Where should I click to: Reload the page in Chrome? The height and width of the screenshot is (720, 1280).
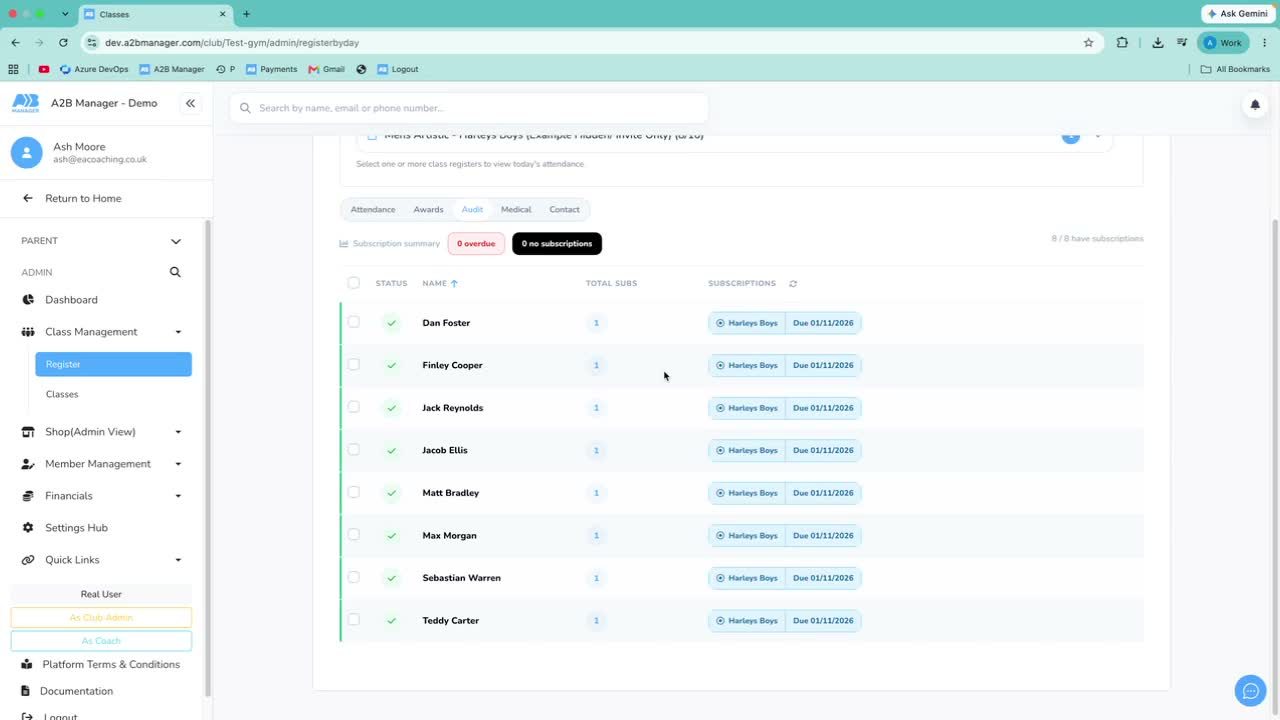(x=63, y=43)
